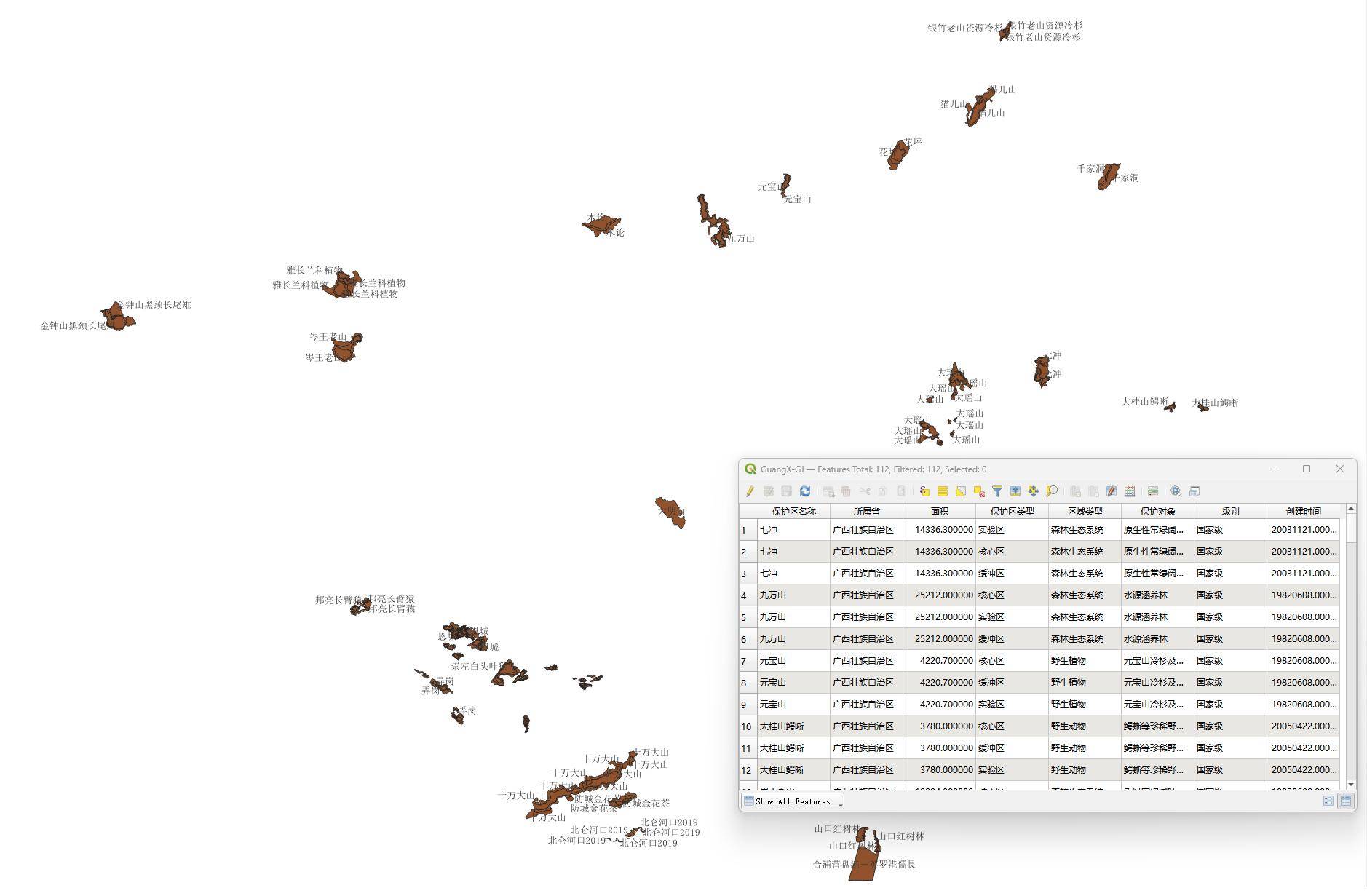
Task: Reload the attribute table
Action: click(805, 491)
